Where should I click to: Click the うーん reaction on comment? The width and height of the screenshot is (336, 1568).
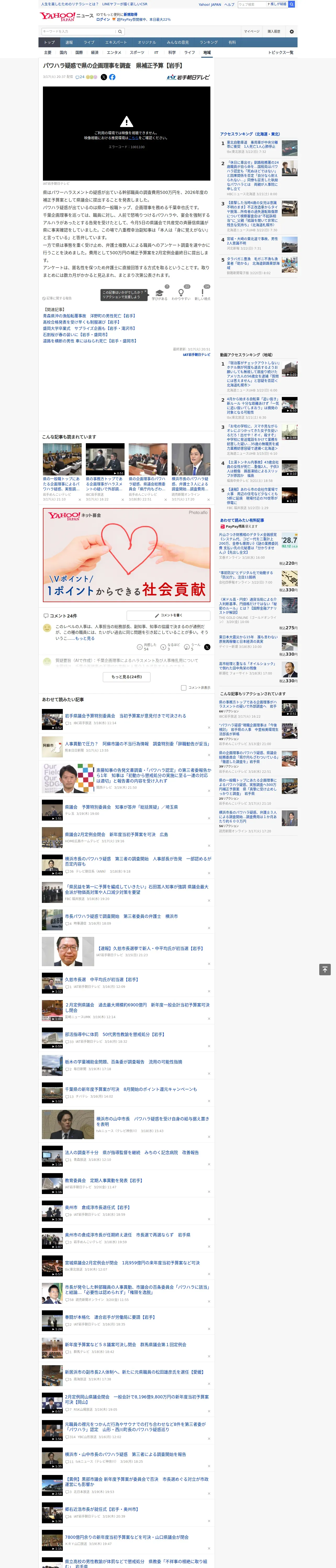[193, 647]
